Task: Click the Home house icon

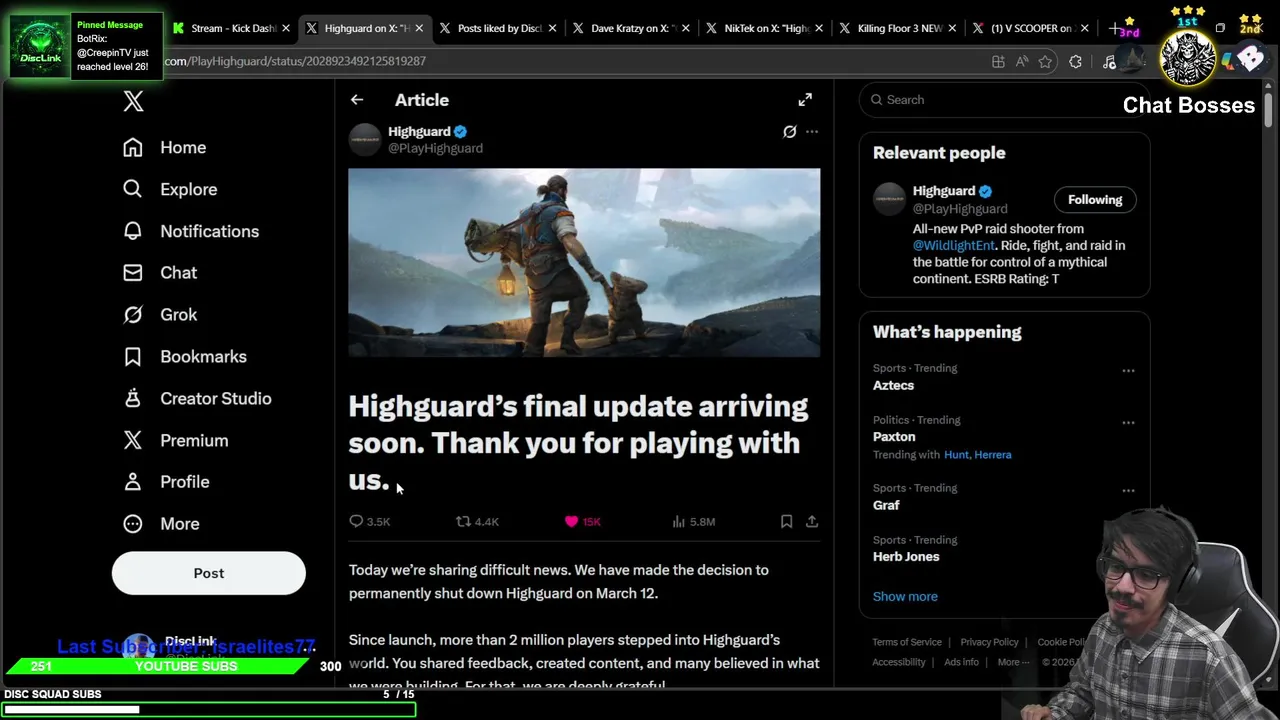Action: click(133, 147)
